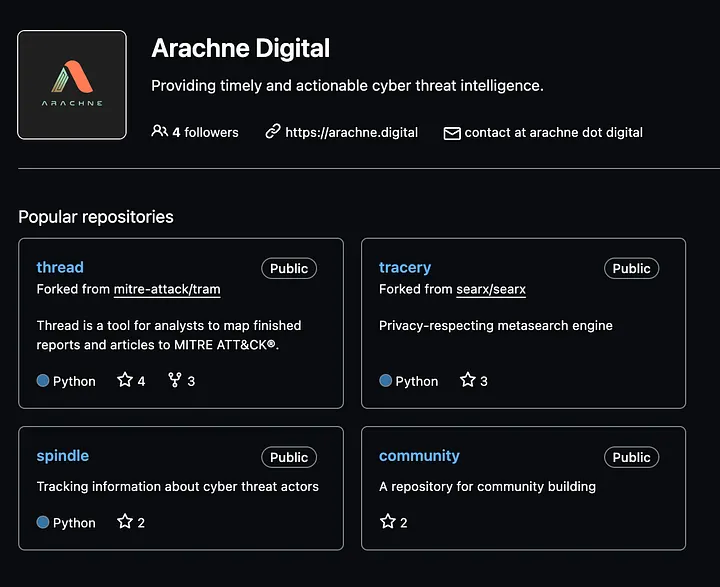Click the Python language dot on spindle card
The height and width of the screenshot is (587, 720).
(x=43, y=522)
